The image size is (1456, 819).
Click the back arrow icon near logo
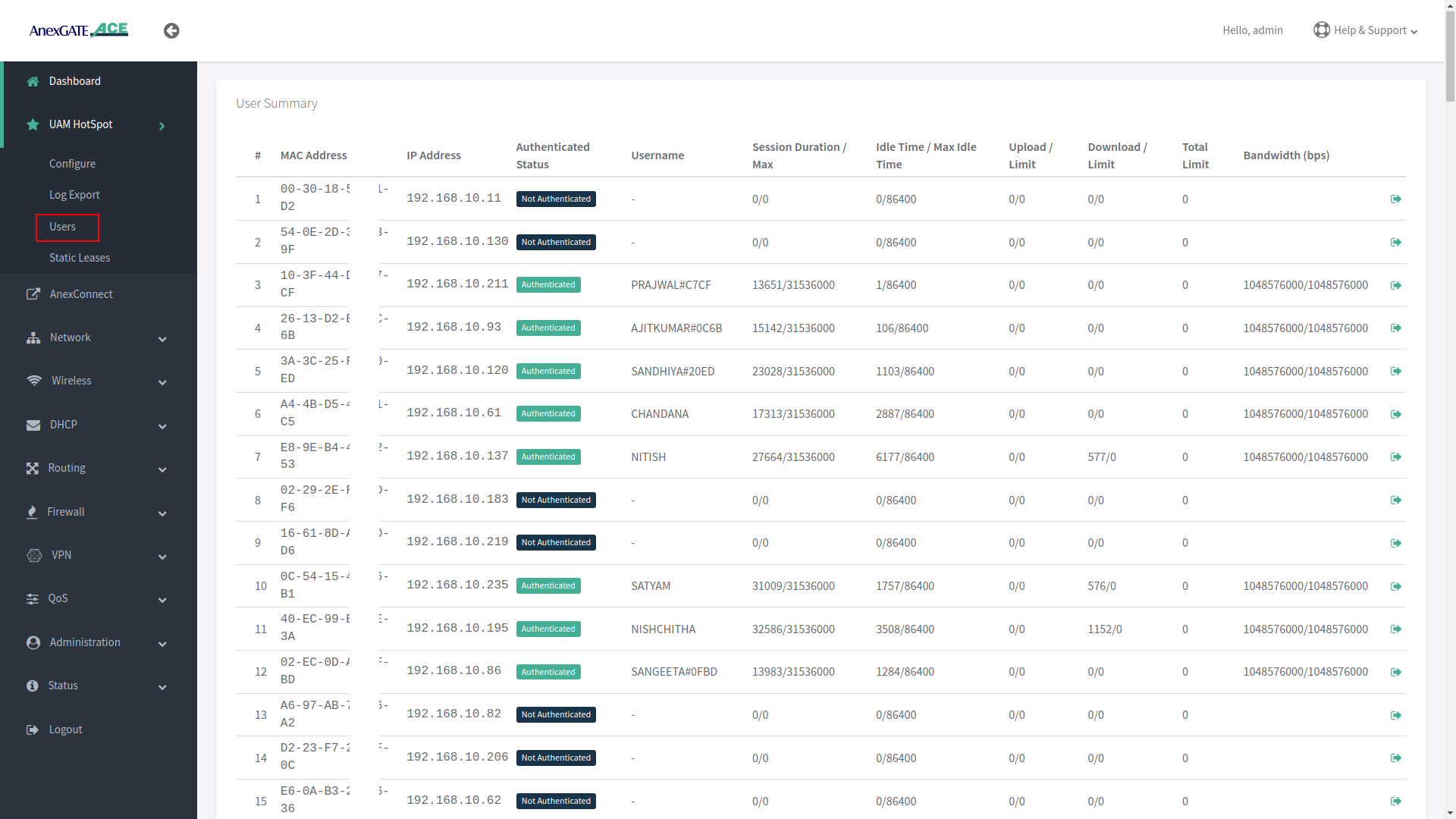[171, 30]
